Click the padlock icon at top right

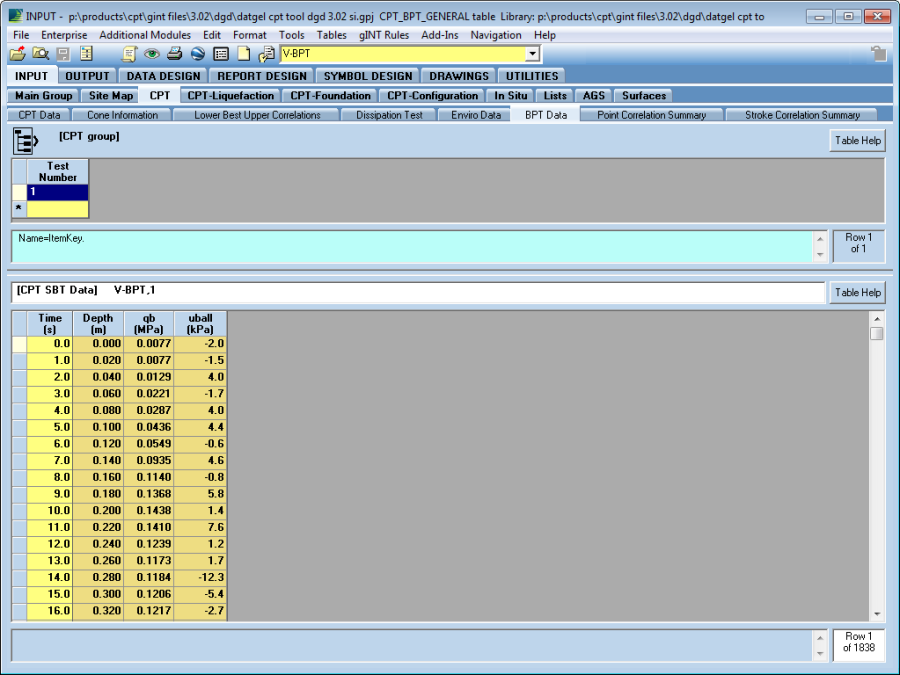[x=878, y=54]
